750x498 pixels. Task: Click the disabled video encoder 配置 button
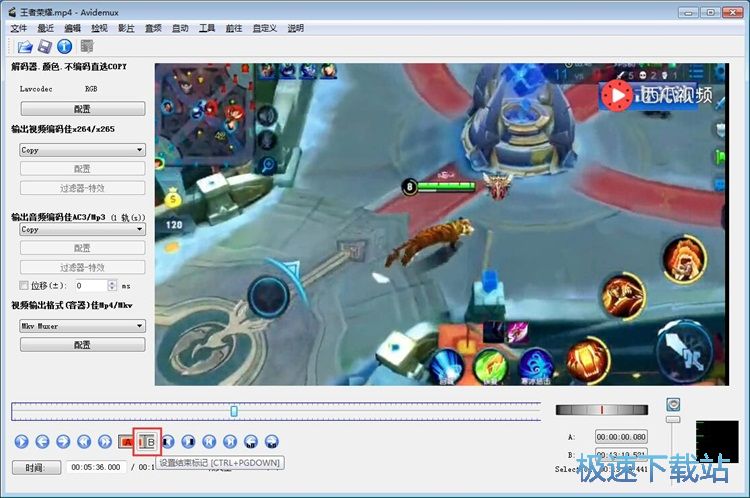click(x=82, y=168)
